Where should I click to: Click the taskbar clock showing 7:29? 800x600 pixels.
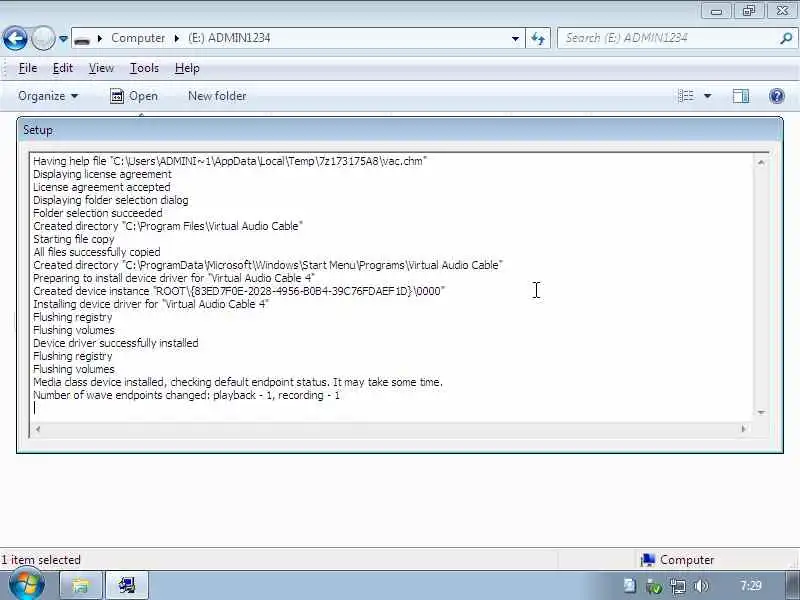coord(751,586)
